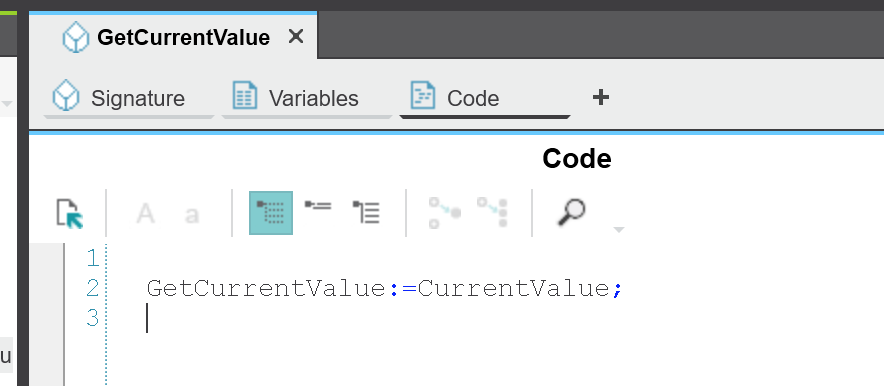Click line number 1 in gutter
This screenshot has height=386, width=884.
point(92,258)
